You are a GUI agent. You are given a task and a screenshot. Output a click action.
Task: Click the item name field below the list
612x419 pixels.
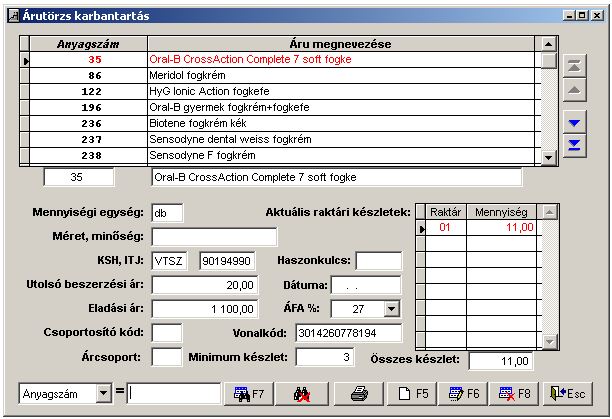tap(336, 177)
